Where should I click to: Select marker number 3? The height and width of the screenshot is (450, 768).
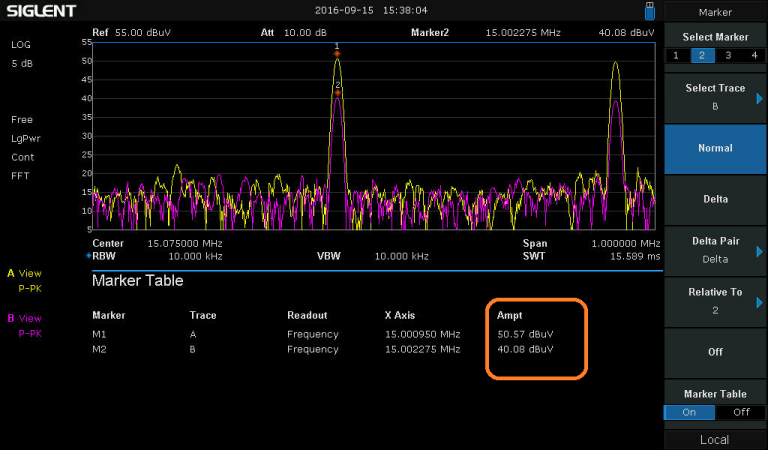[728, 55]
